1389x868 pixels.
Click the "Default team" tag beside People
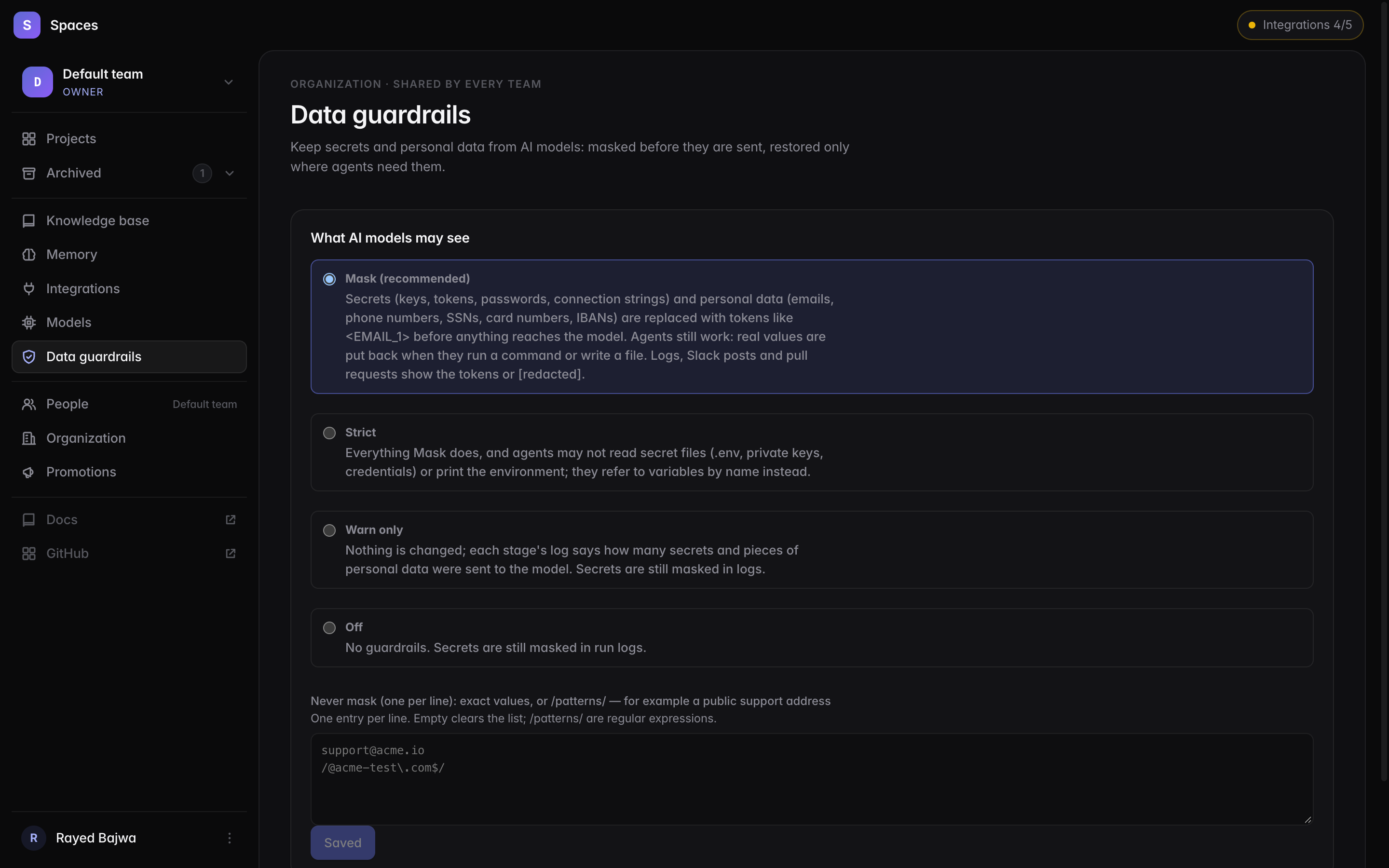pyautogui.click(x=204, y=405)
